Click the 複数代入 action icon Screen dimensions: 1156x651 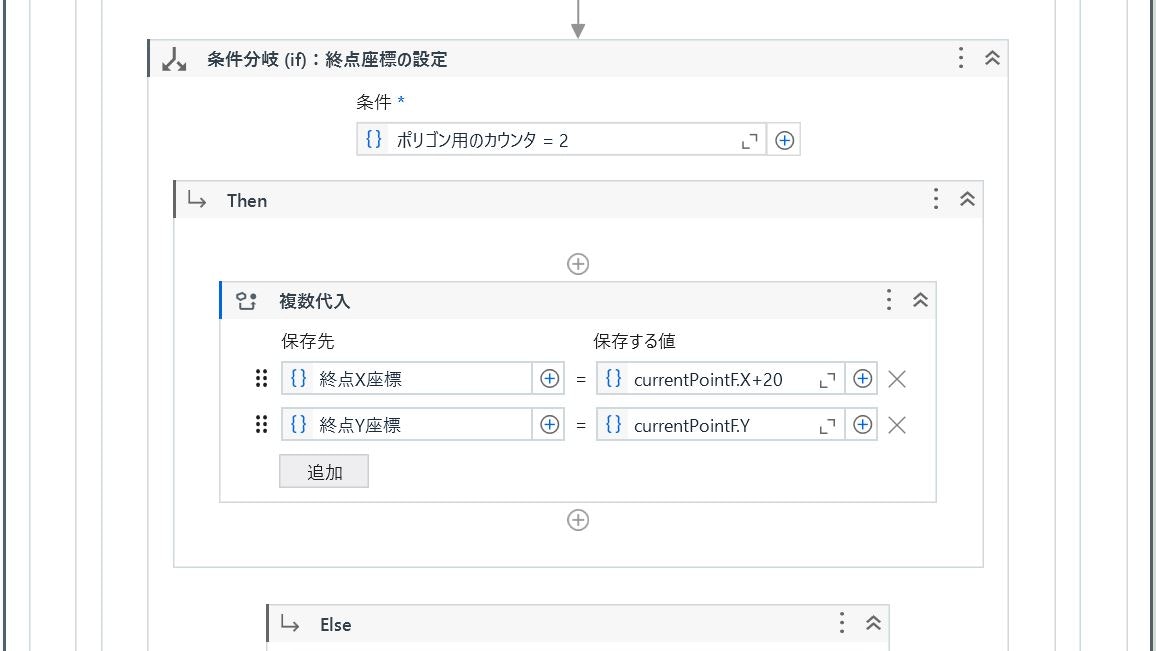pos(246,299)
